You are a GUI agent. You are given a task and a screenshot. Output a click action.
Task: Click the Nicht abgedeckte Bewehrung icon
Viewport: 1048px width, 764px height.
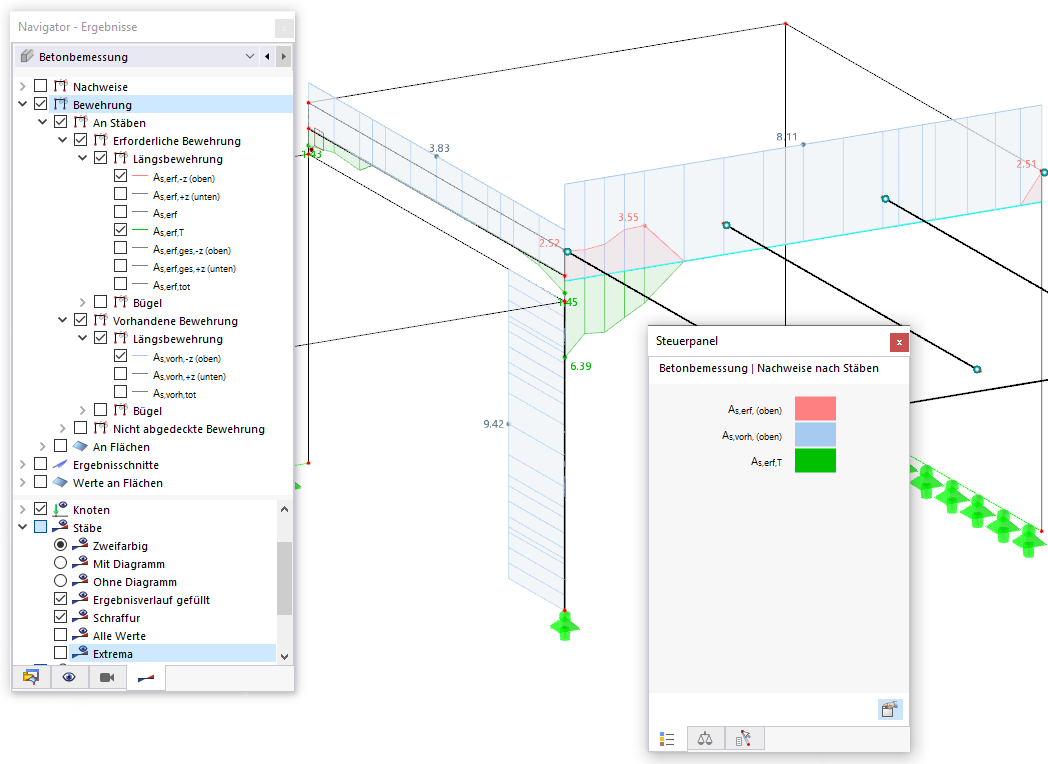pos(100,428)
